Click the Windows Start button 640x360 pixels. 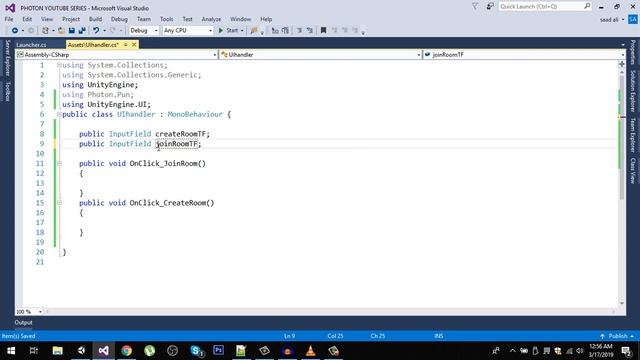coord(11,351)
